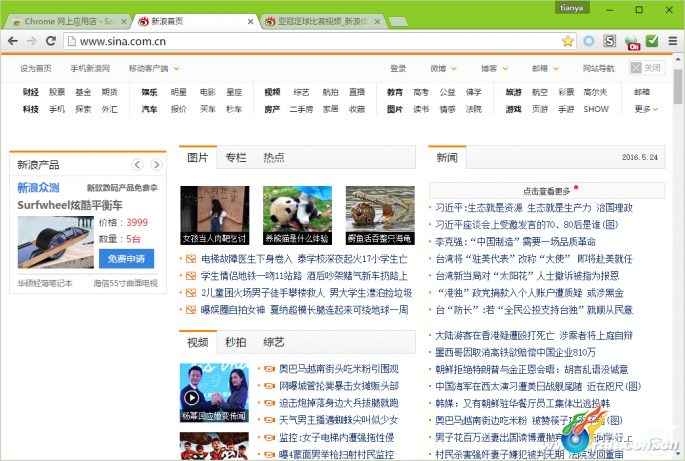Open the 新浪众测 link
The height and width of the screenshot is (461, 685).
38,187
